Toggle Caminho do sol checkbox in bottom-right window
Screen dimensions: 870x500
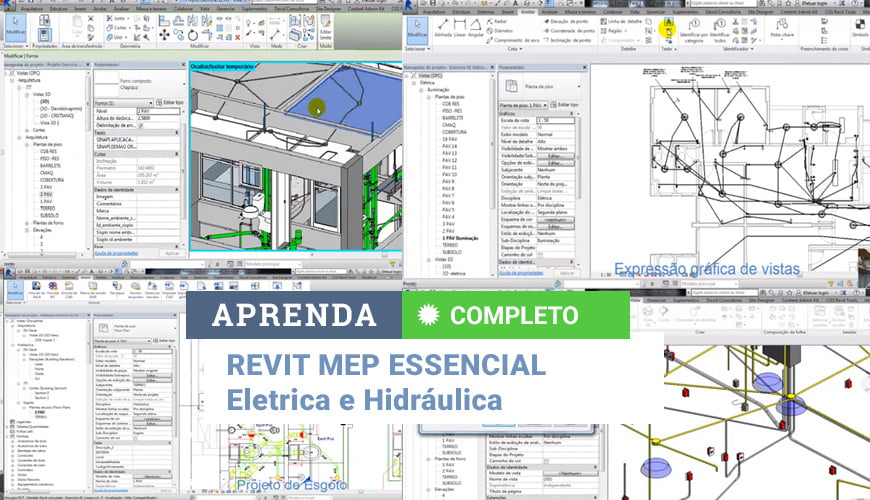click(x=547, y=461)
